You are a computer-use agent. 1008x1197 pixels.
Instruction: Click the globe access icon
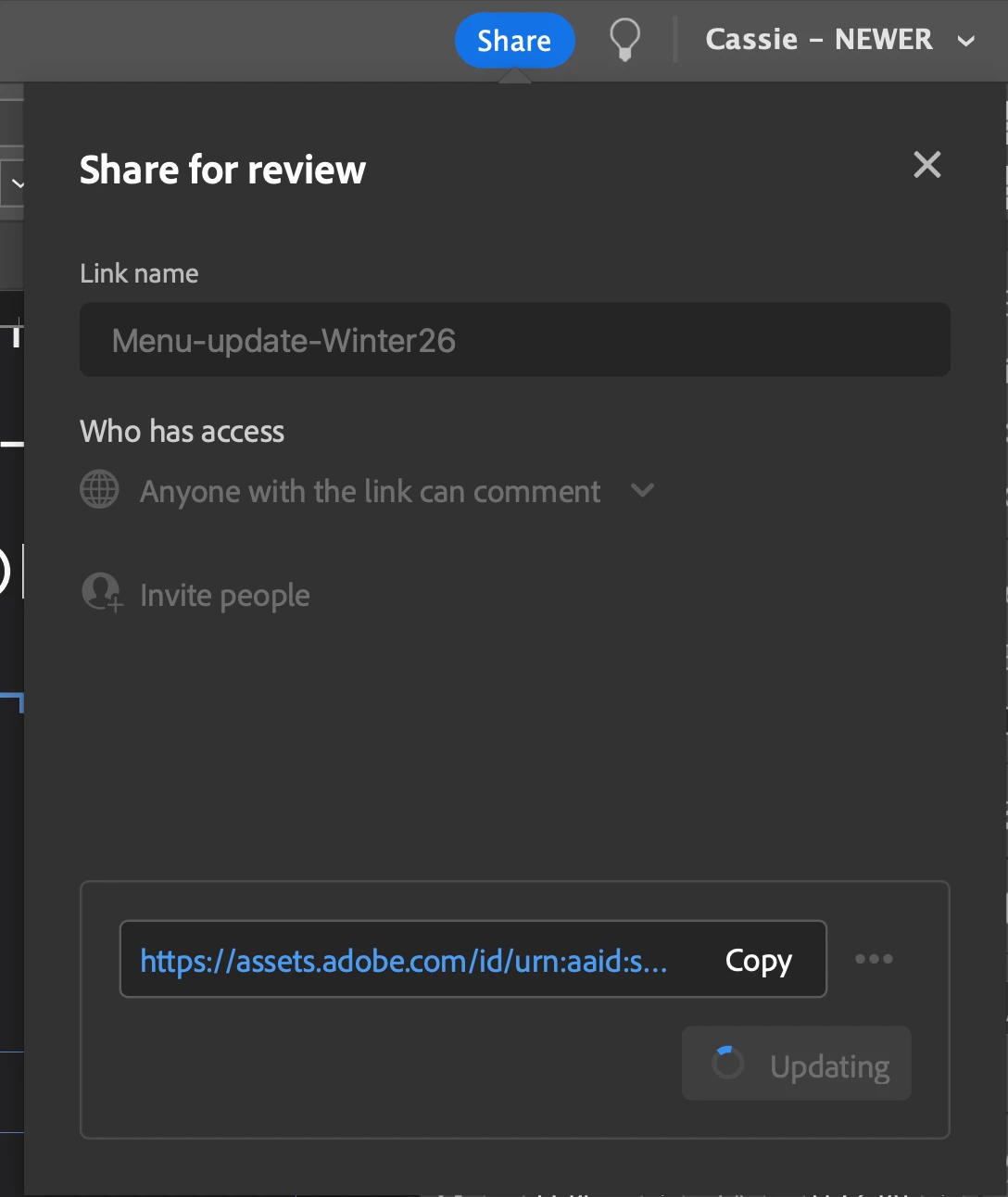click(x=99, y=489)
